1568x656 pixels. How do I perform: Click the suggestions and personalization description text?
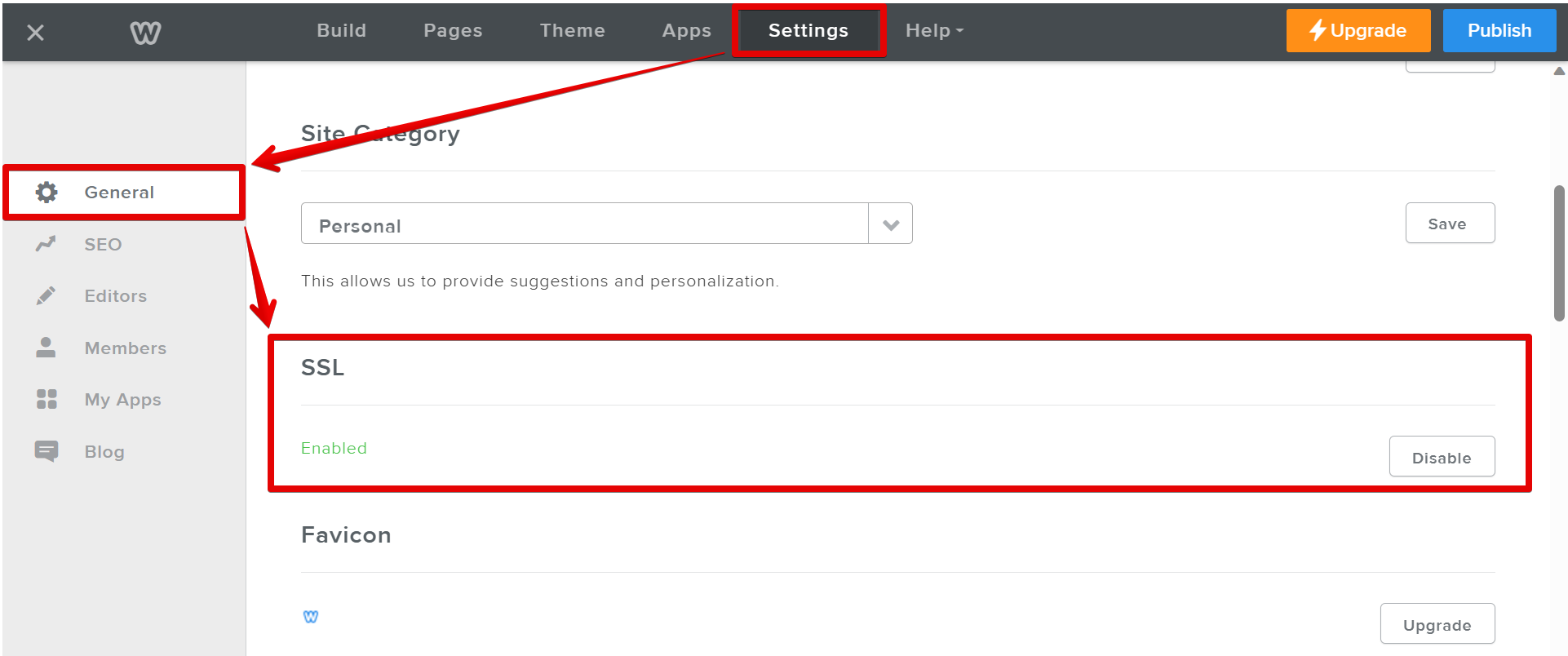coord(539,281)
